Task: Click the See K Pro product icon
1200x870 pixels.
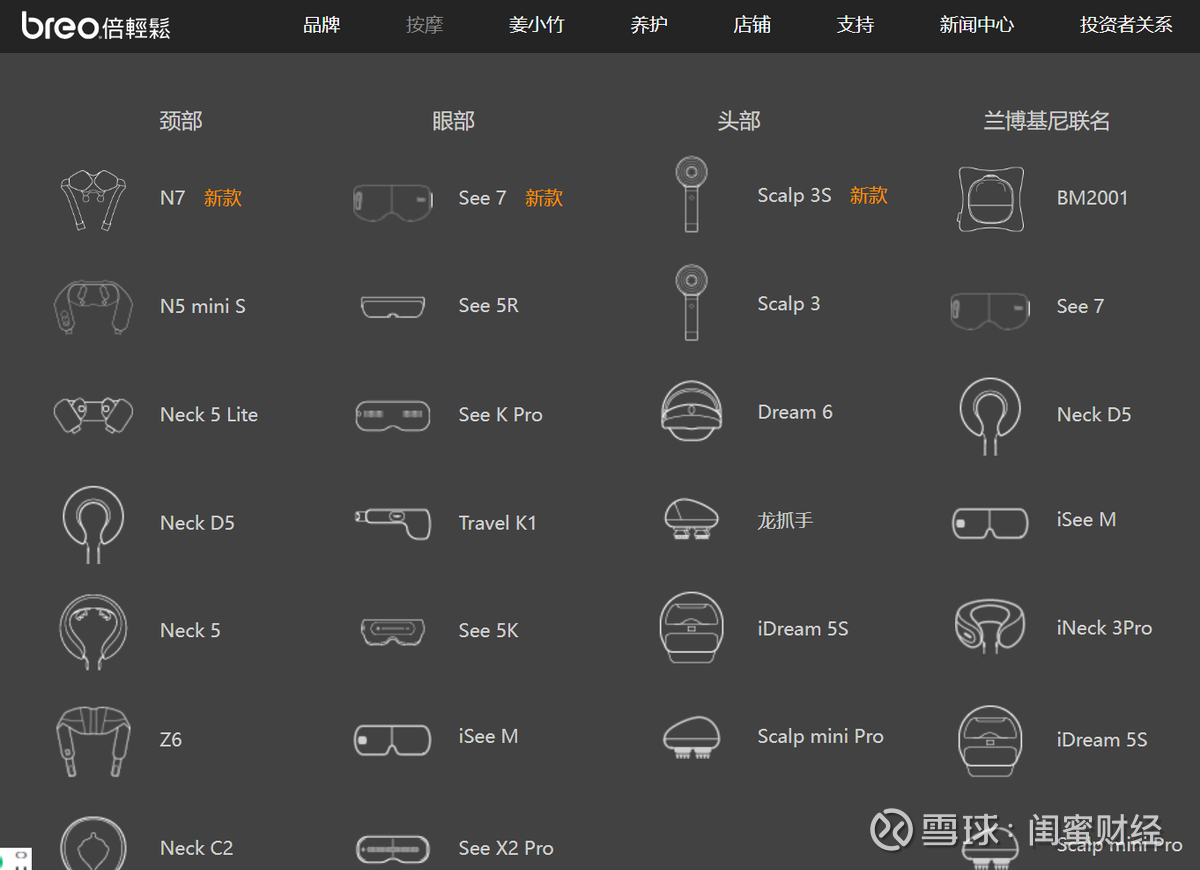Action: (393, 415)
